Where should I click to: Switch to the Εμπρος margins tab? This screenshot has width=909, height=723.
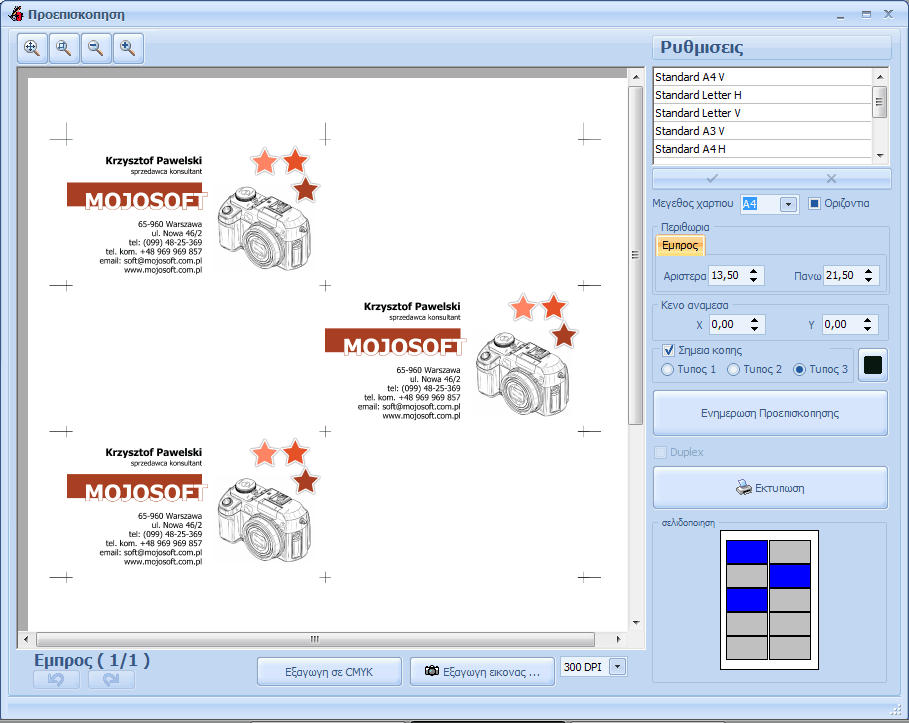point(680,245)
